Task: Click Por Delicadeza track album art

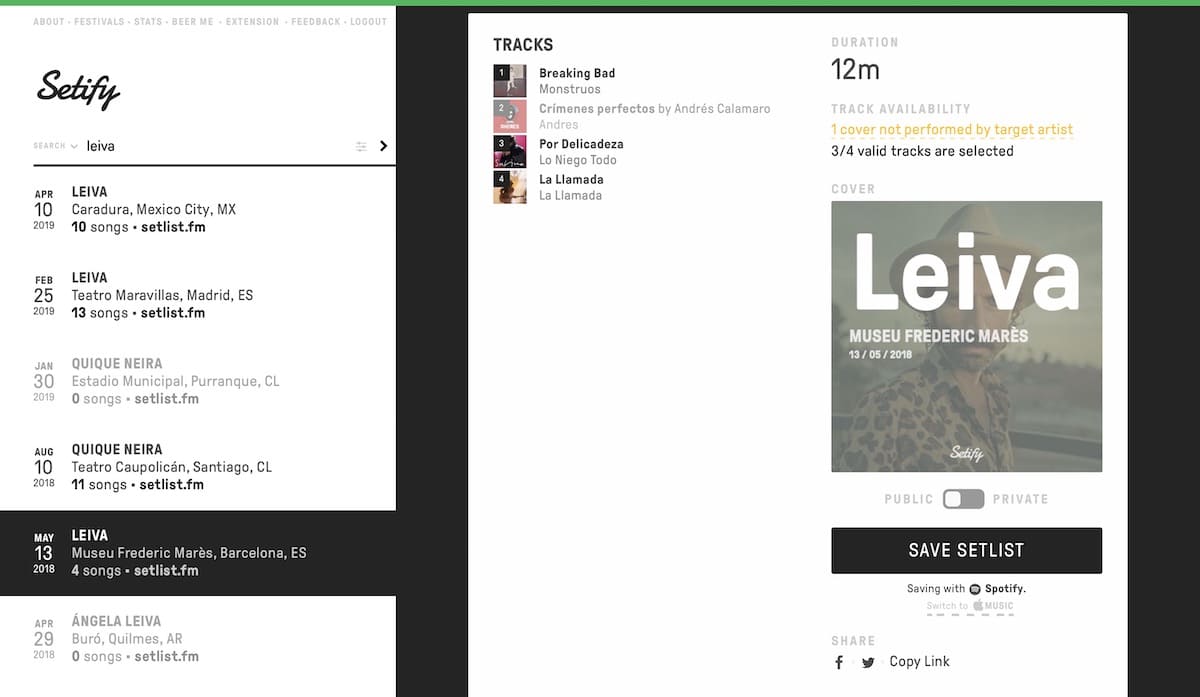Action: pos(509,152)
